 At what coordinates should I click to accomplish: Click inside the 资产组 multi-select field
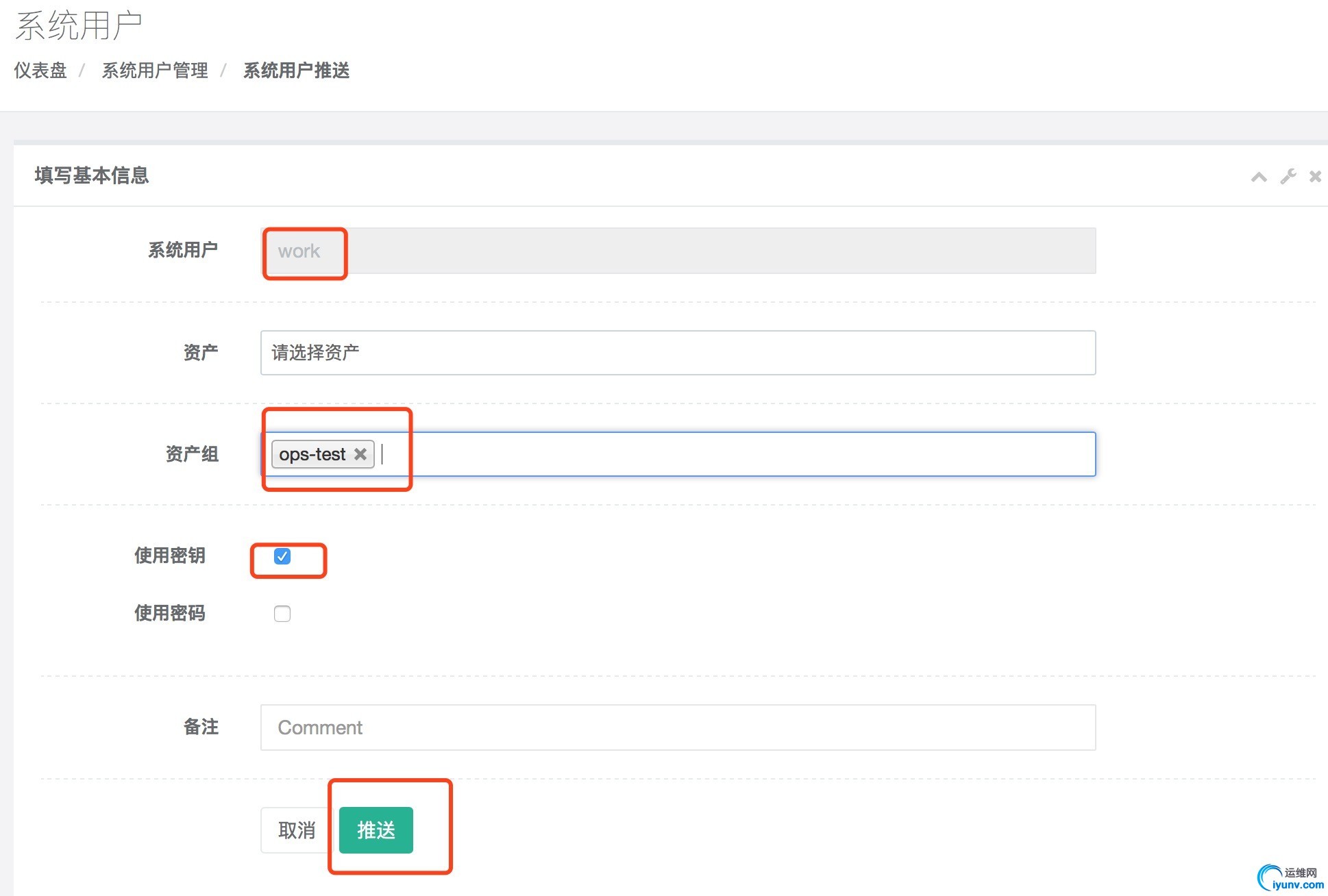pyautogui.click(x=740, y=454)
